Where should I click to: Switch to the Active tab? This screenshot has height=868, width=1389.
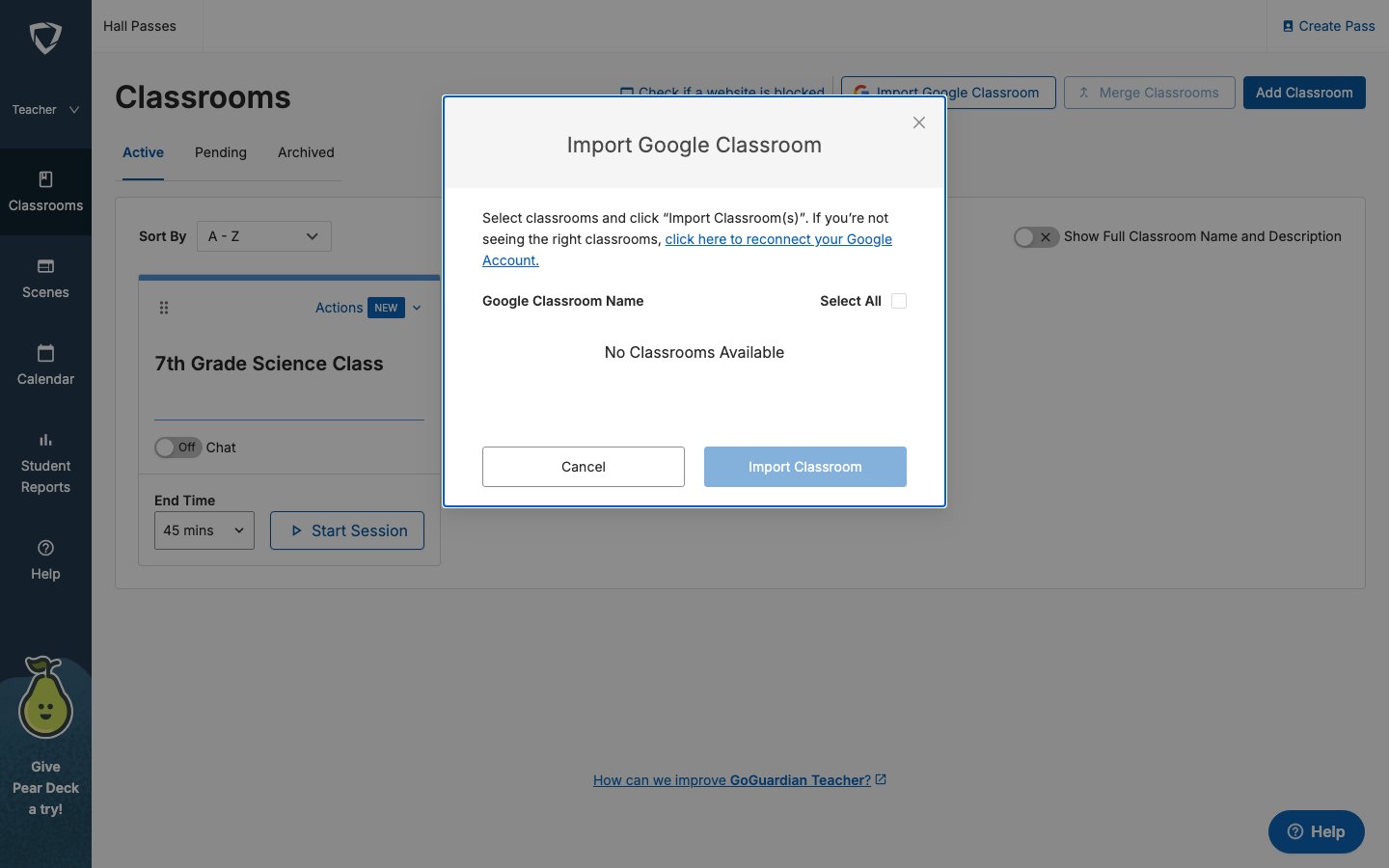pyautogui.click(x=143, y=152)
